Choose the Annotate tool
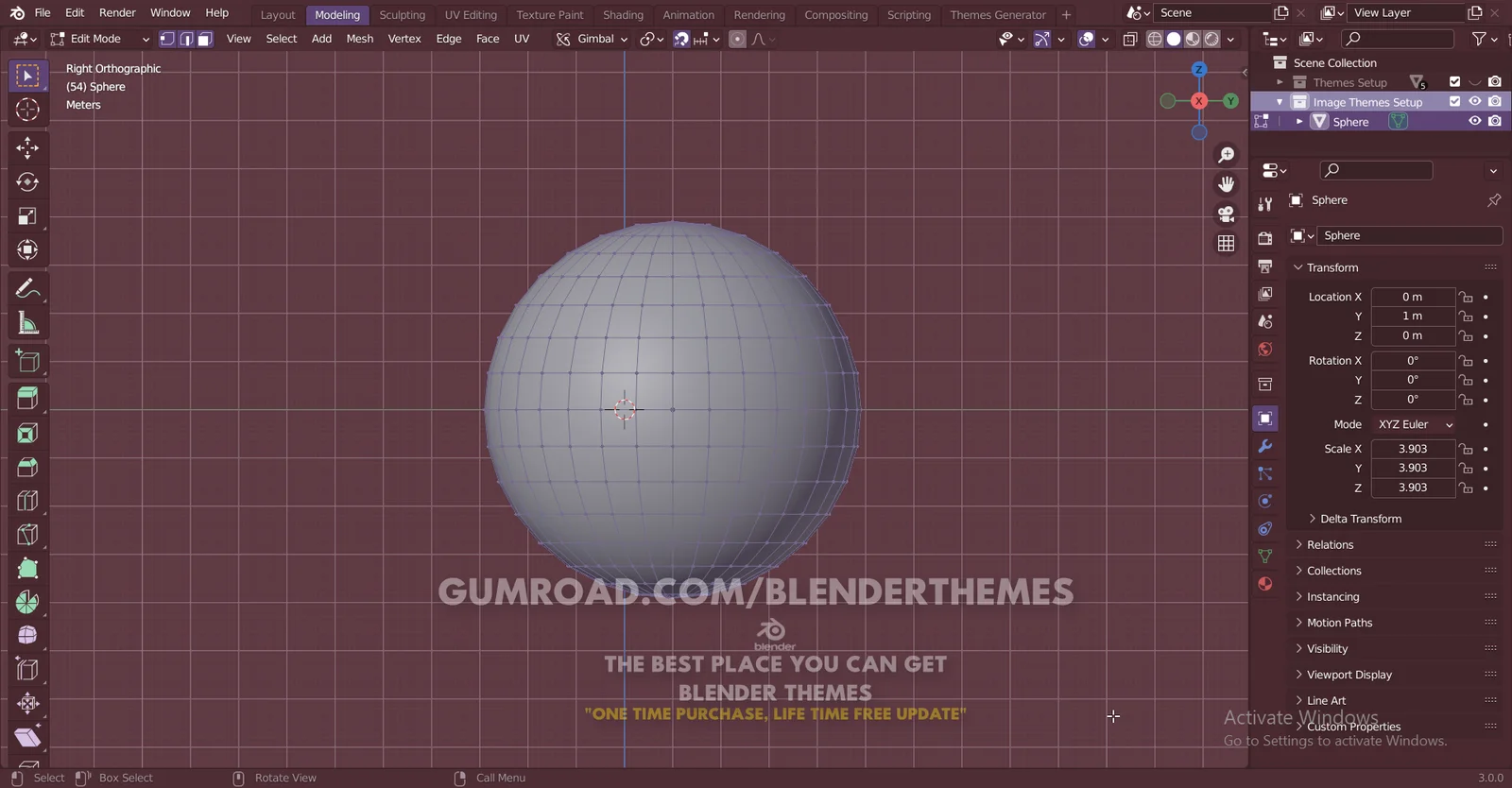 click(27, 289)
